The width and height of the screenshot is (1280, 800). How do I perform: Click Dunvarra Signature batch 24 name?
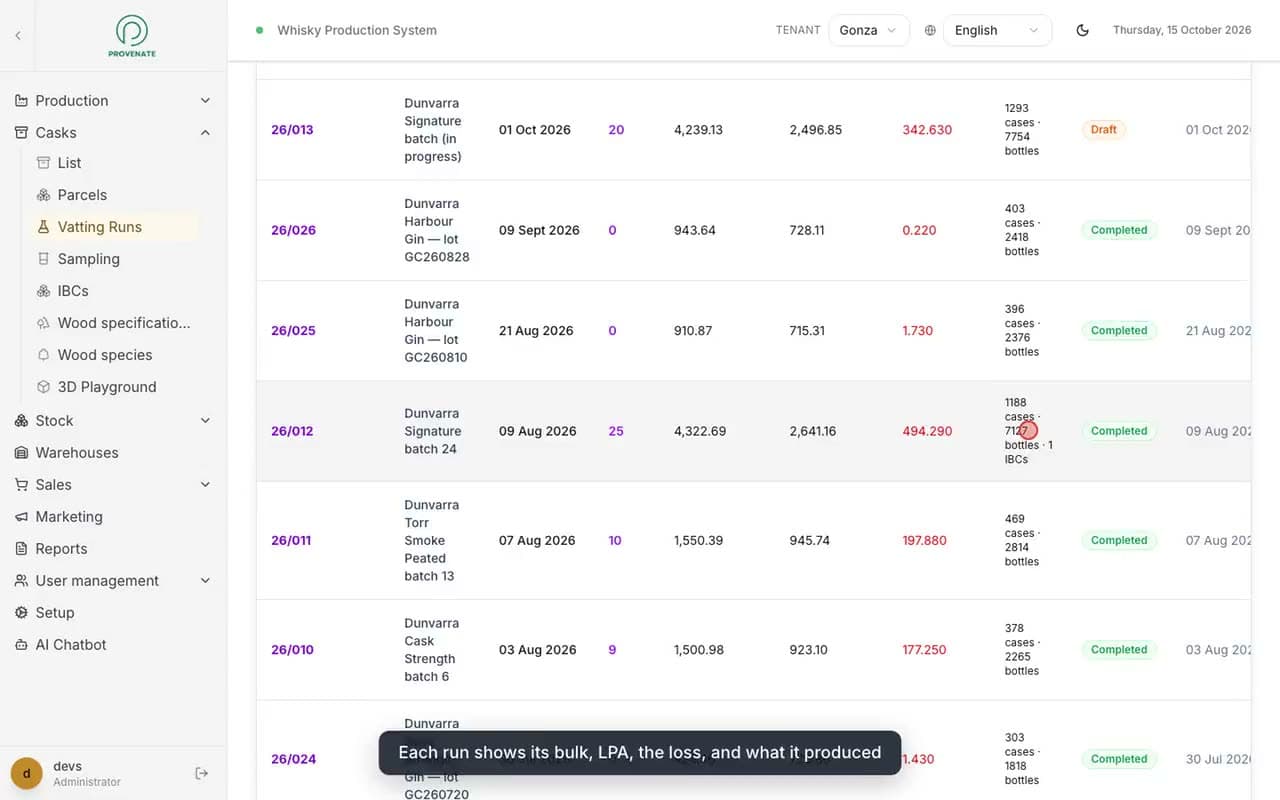pyautogui.click(x=433, y=431)
